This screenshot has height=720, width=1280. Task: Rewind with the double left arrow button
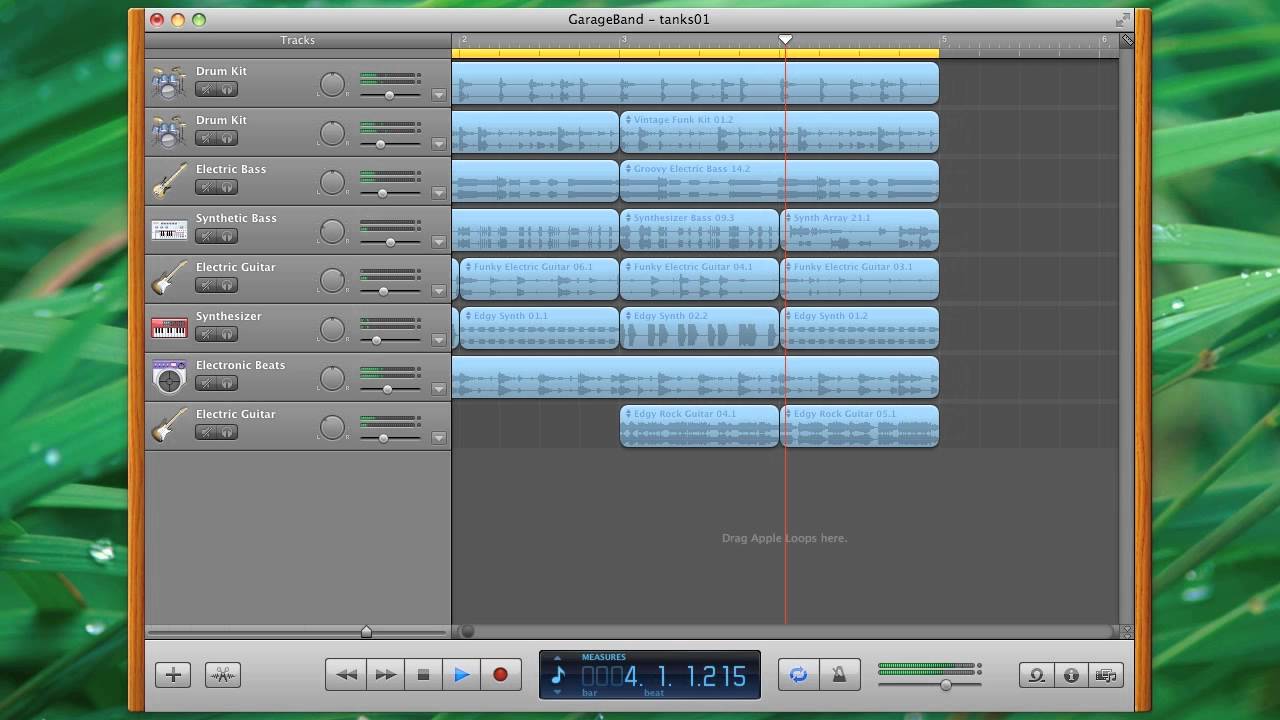tap(346, 675)
